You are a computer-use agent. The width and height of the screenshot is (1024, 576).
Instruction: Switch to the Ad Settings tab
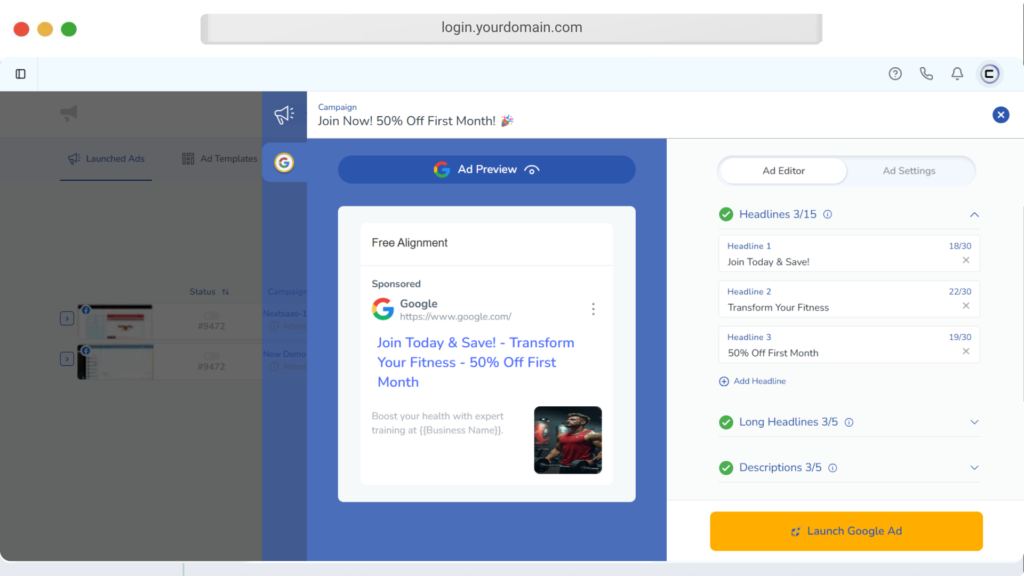[x=908, y=171]
